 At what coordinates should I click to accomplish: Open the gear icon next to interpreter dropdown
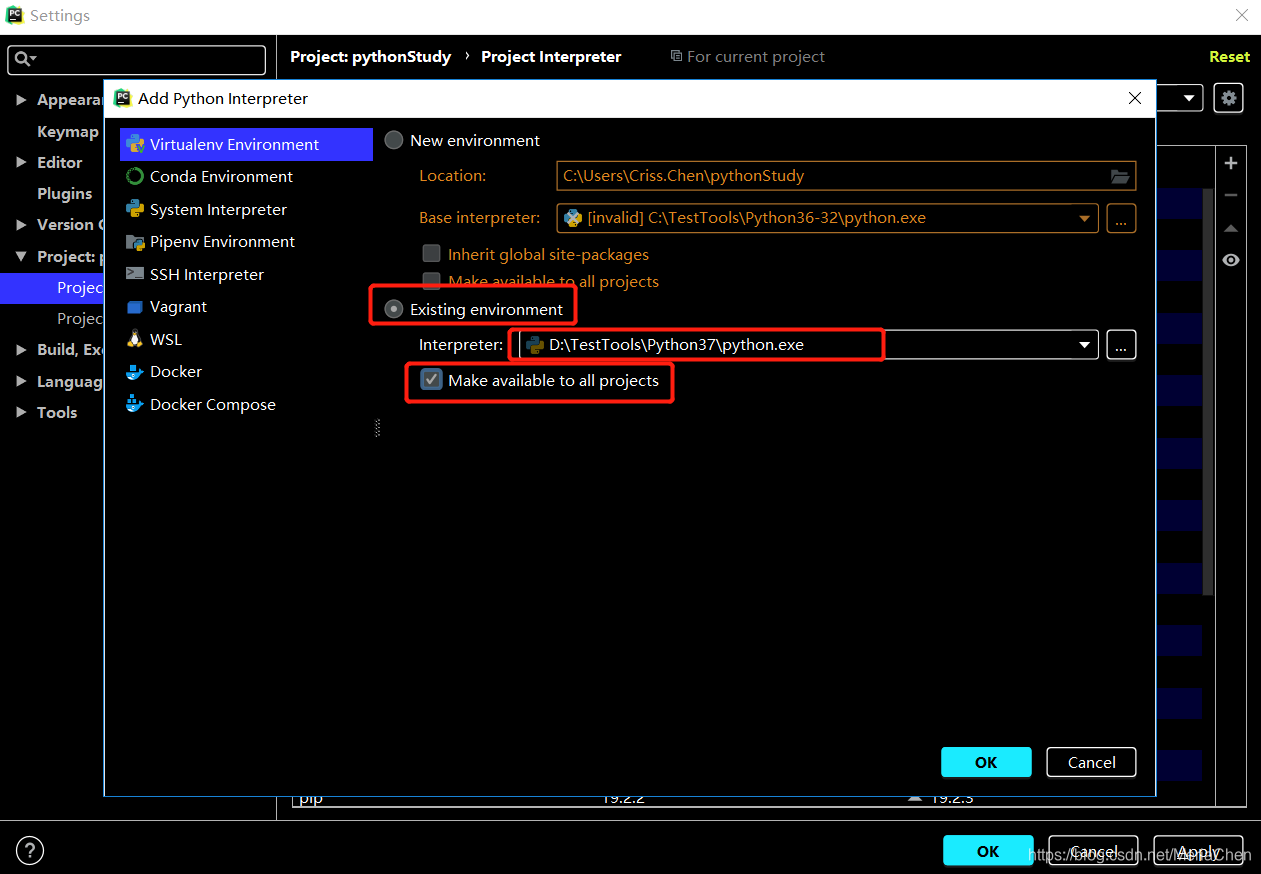(1228, 98)
